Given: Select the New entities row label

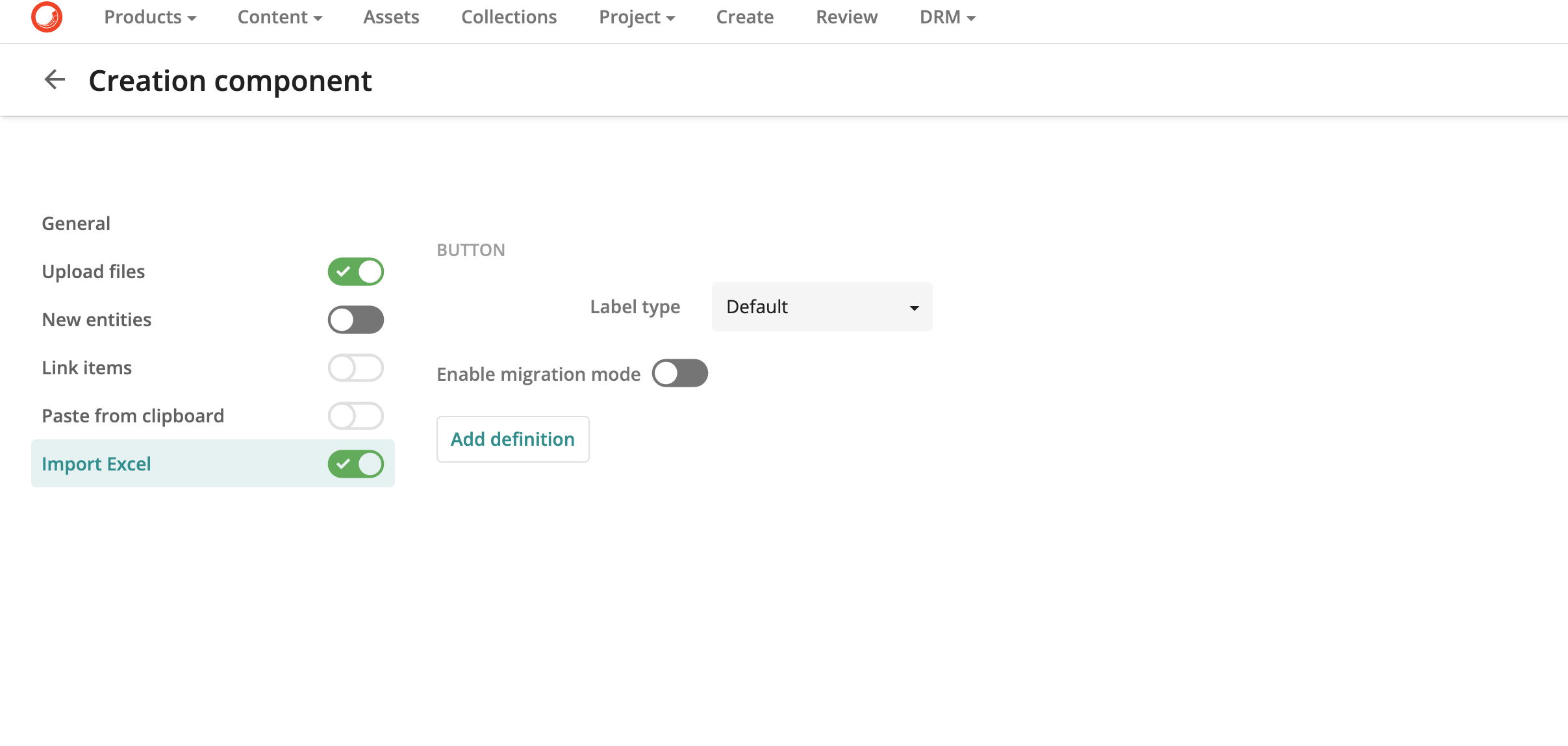Looking at the screenshot, I should coord(97,320).
